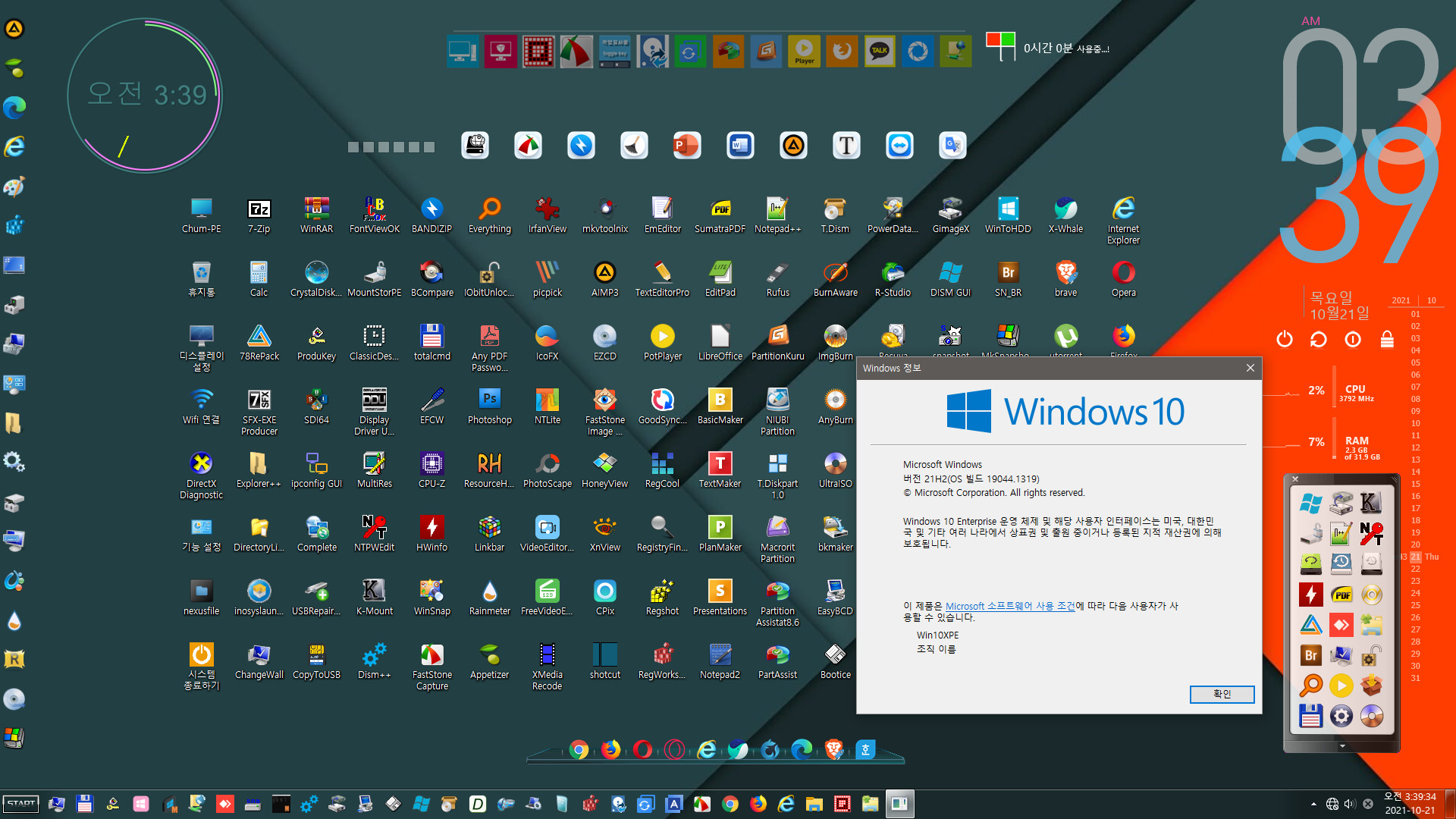The width and height of the screenshot is (1456, 819).
Task: Click the volume icon in system tray
Action: [x=1350, y=804]
